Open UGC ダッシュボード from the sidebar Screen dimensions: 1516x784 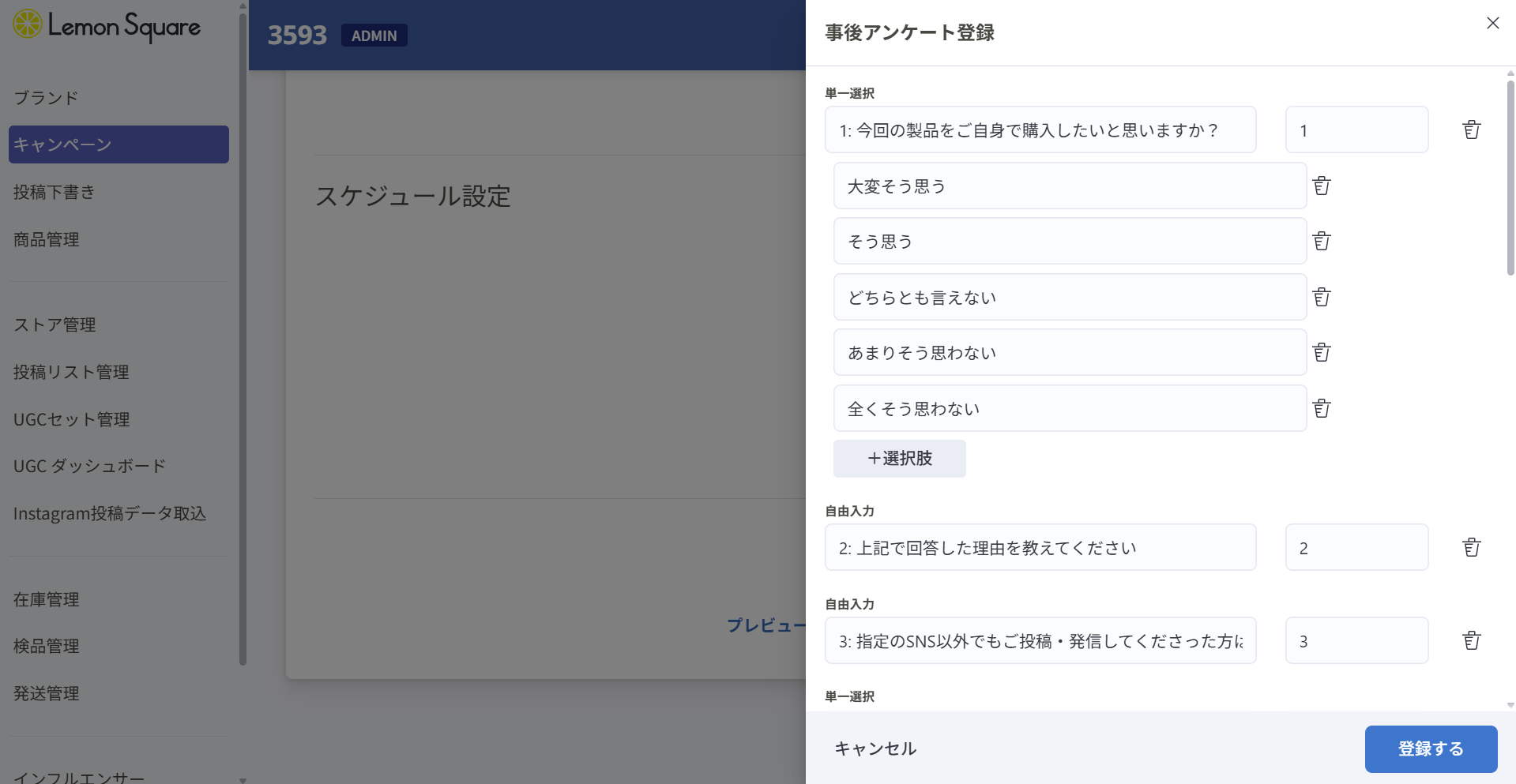pyautogui.click(x=89, y=466)
